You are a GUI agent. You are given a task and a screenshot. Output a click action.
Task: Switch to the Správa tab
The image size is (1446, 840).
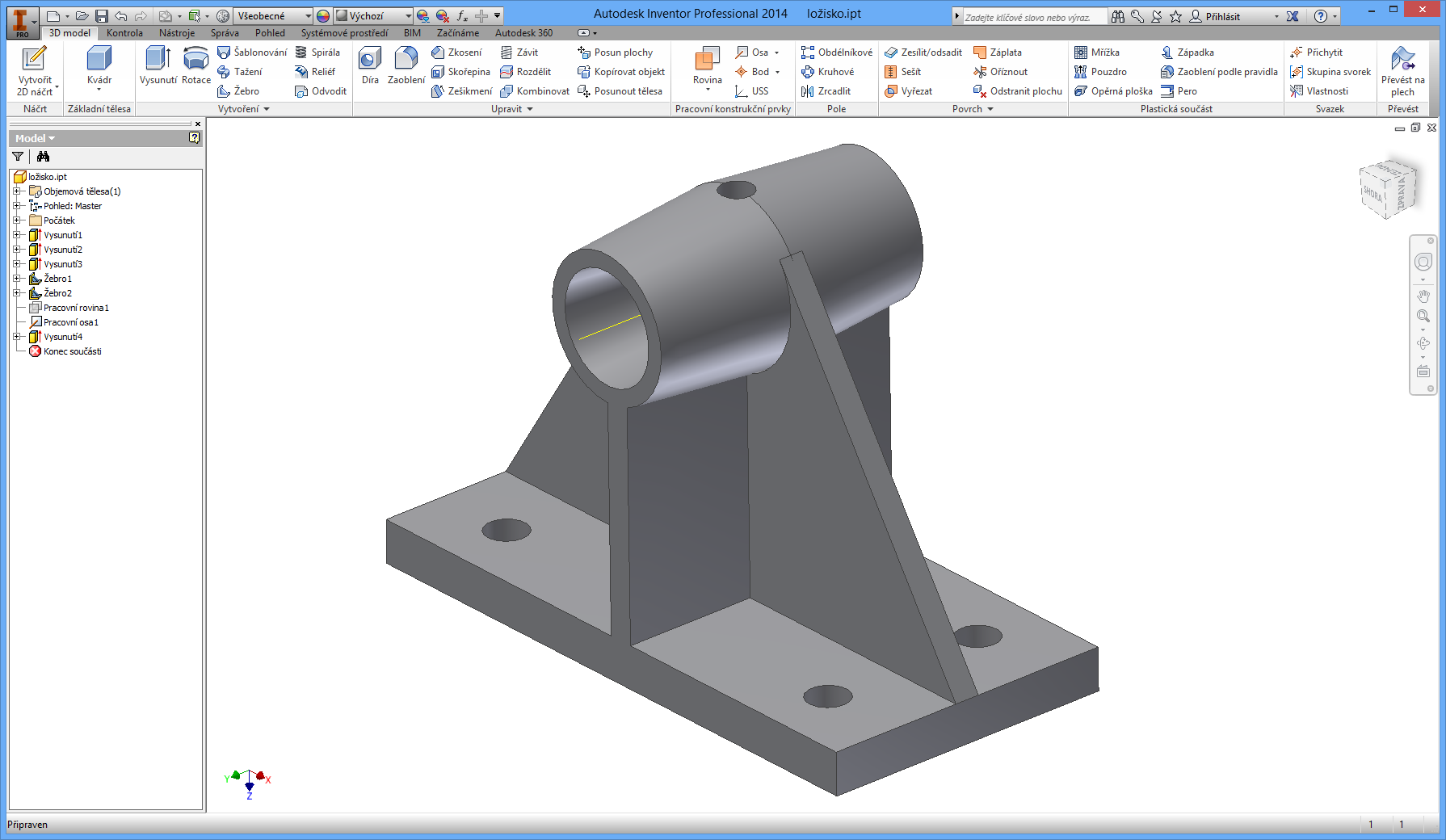click(225, 33)
